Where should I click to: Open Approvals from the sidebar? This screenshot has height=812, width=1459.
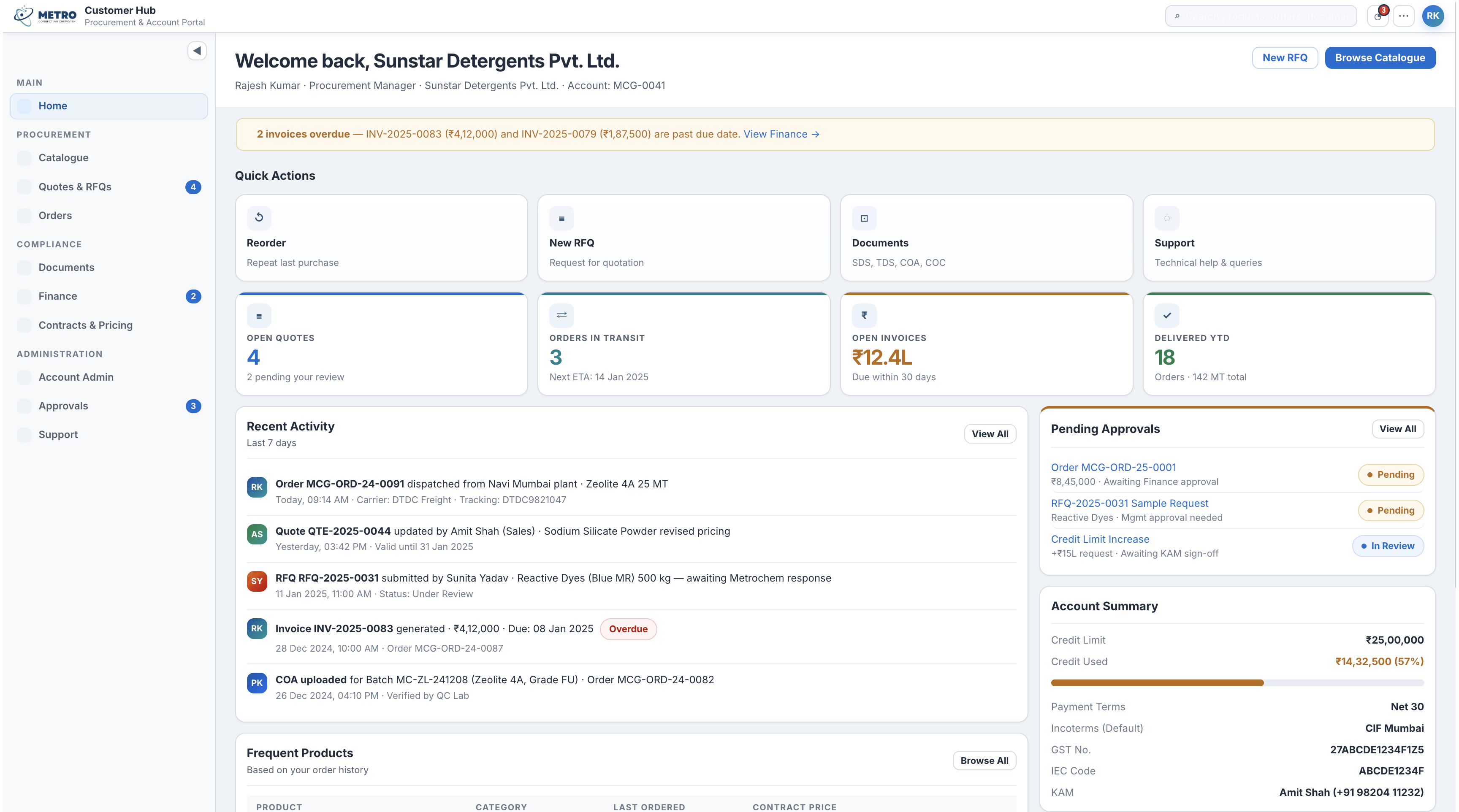[x=63, y=406]
